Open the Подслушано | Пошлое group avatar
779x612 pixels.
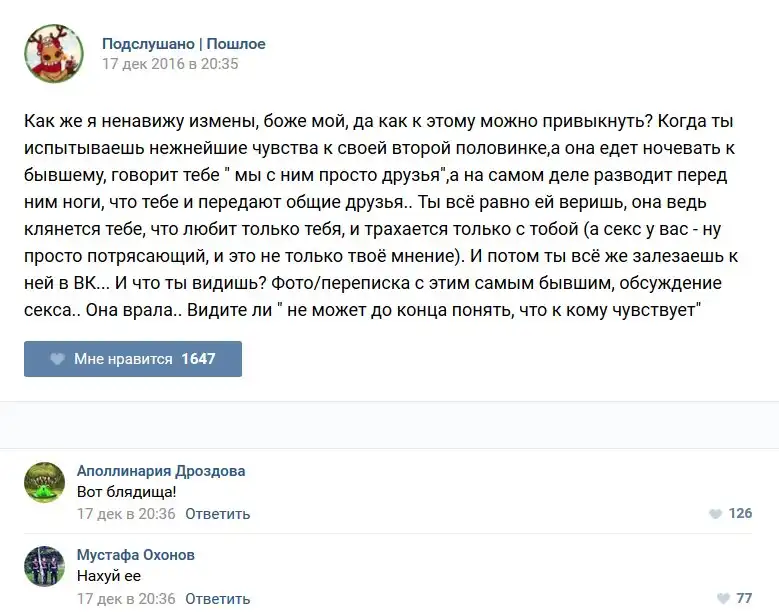[53, 54]
